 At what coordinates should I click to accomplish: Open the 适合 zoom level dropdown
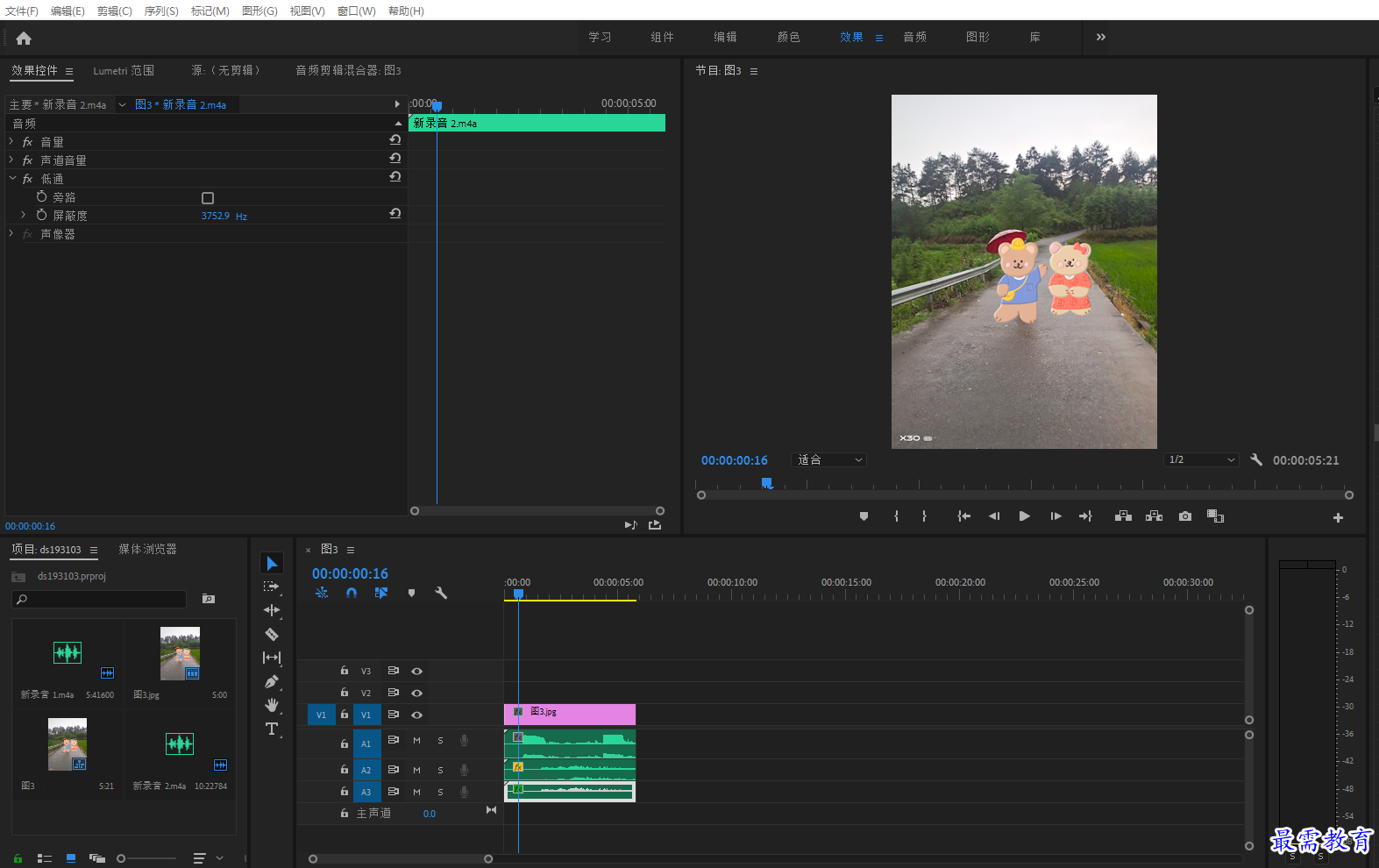828,460
